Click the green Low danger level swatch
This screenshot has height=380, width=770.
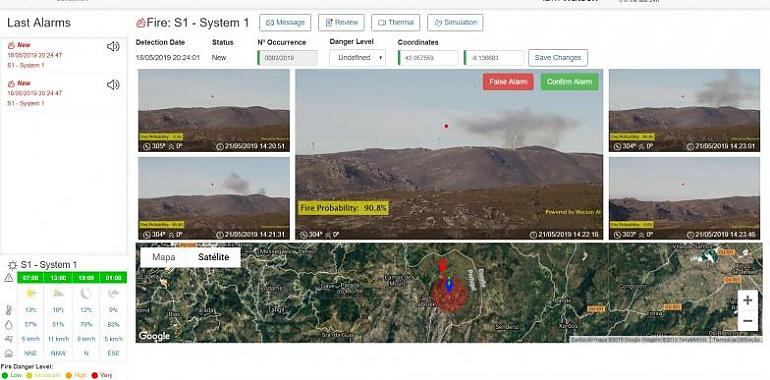[x=4, y=375]
